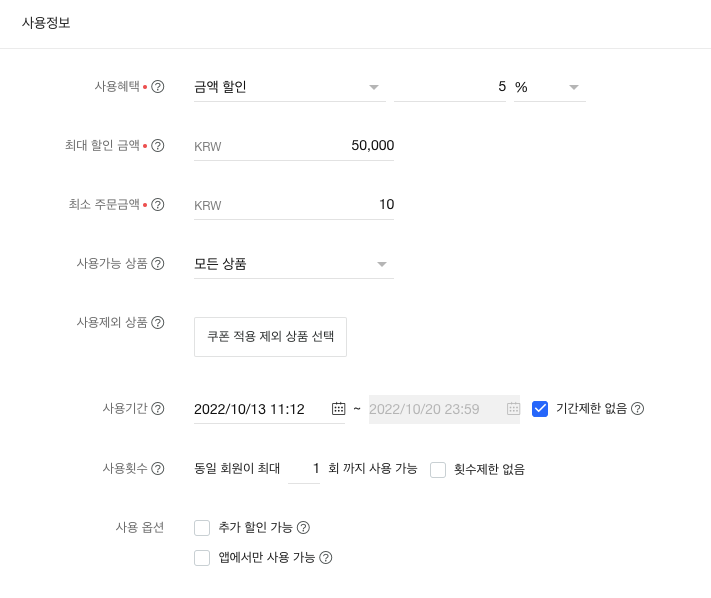Enable the 횟수제한 없음 checkbox

pos(438,469)
